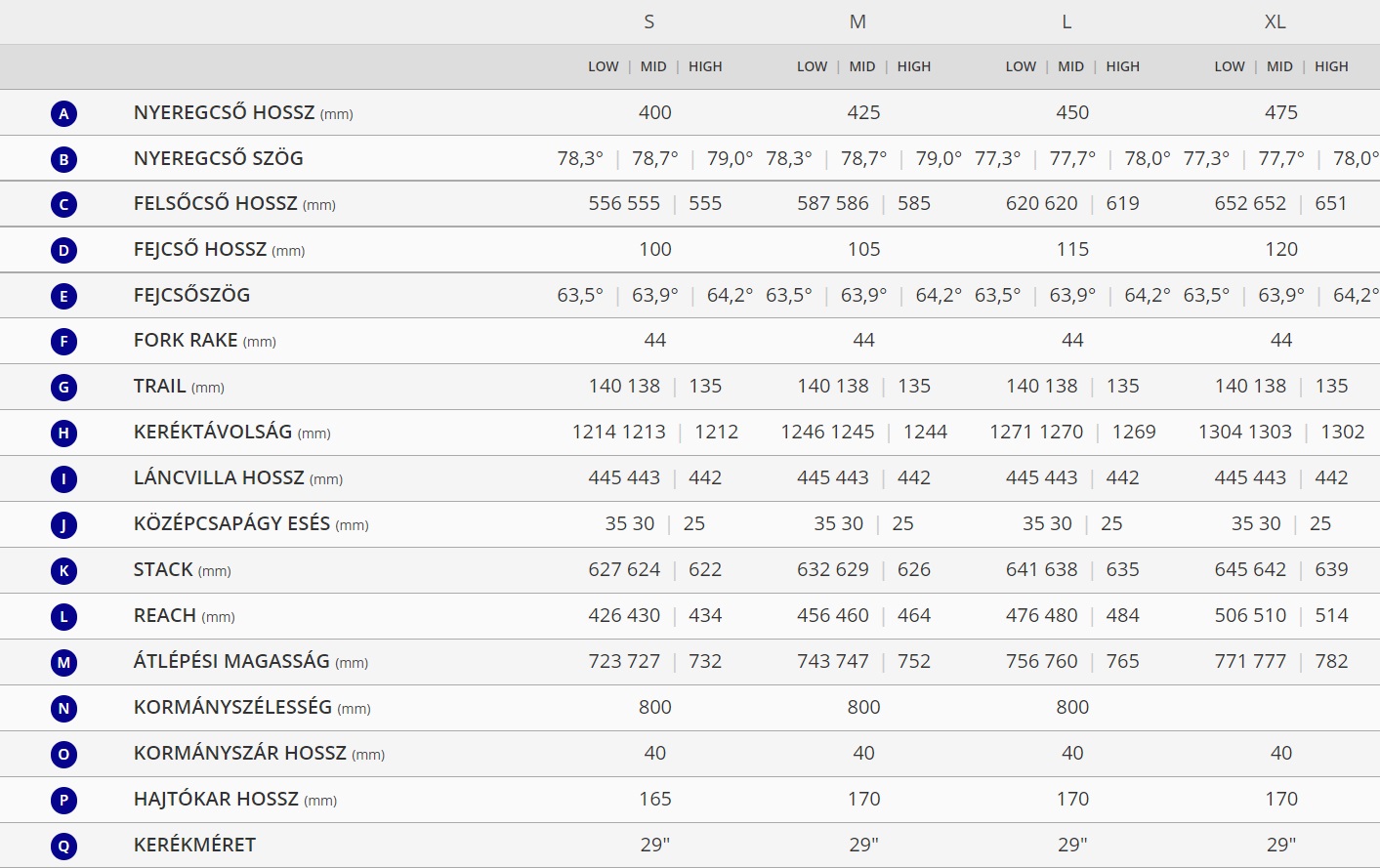Click the HAJTÓKAR HOSSZ row label
Image resolution: width=1380 pixels, height=868 pixels.
coord(235,799)
